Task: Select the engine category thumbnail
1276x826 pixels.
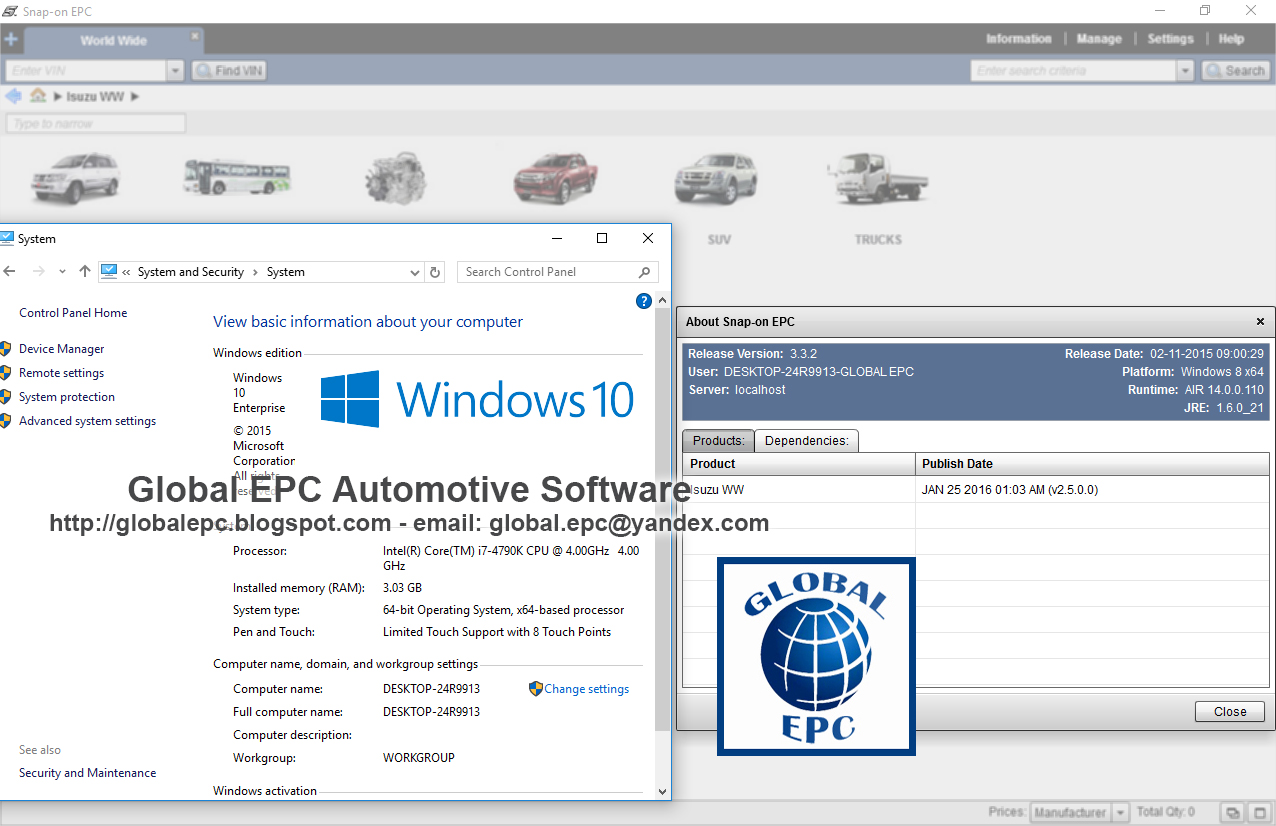Action: pyautogui.click(x=396, y=179)
